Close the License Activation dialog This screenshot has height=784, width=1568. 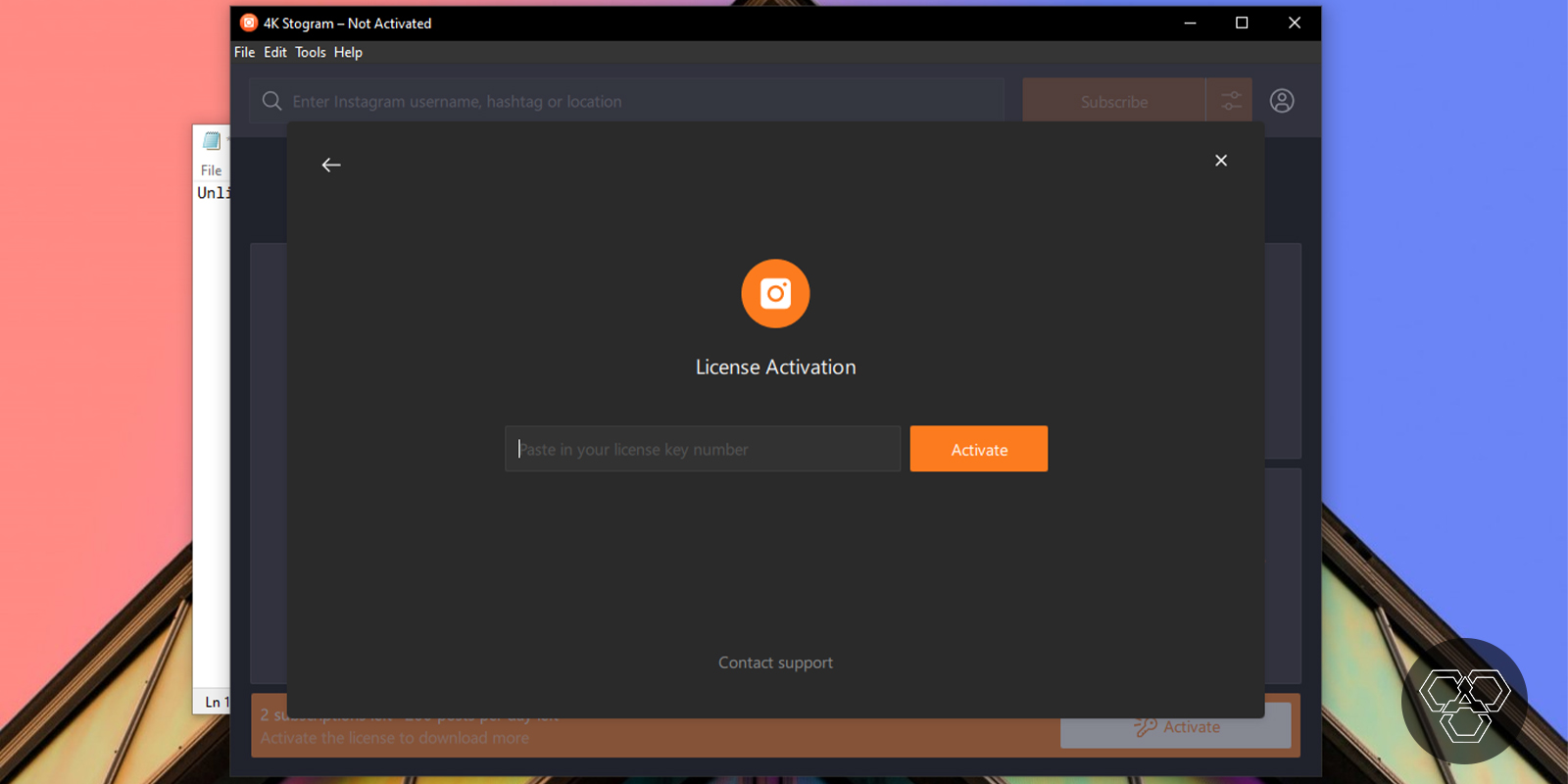point(1221,161)
